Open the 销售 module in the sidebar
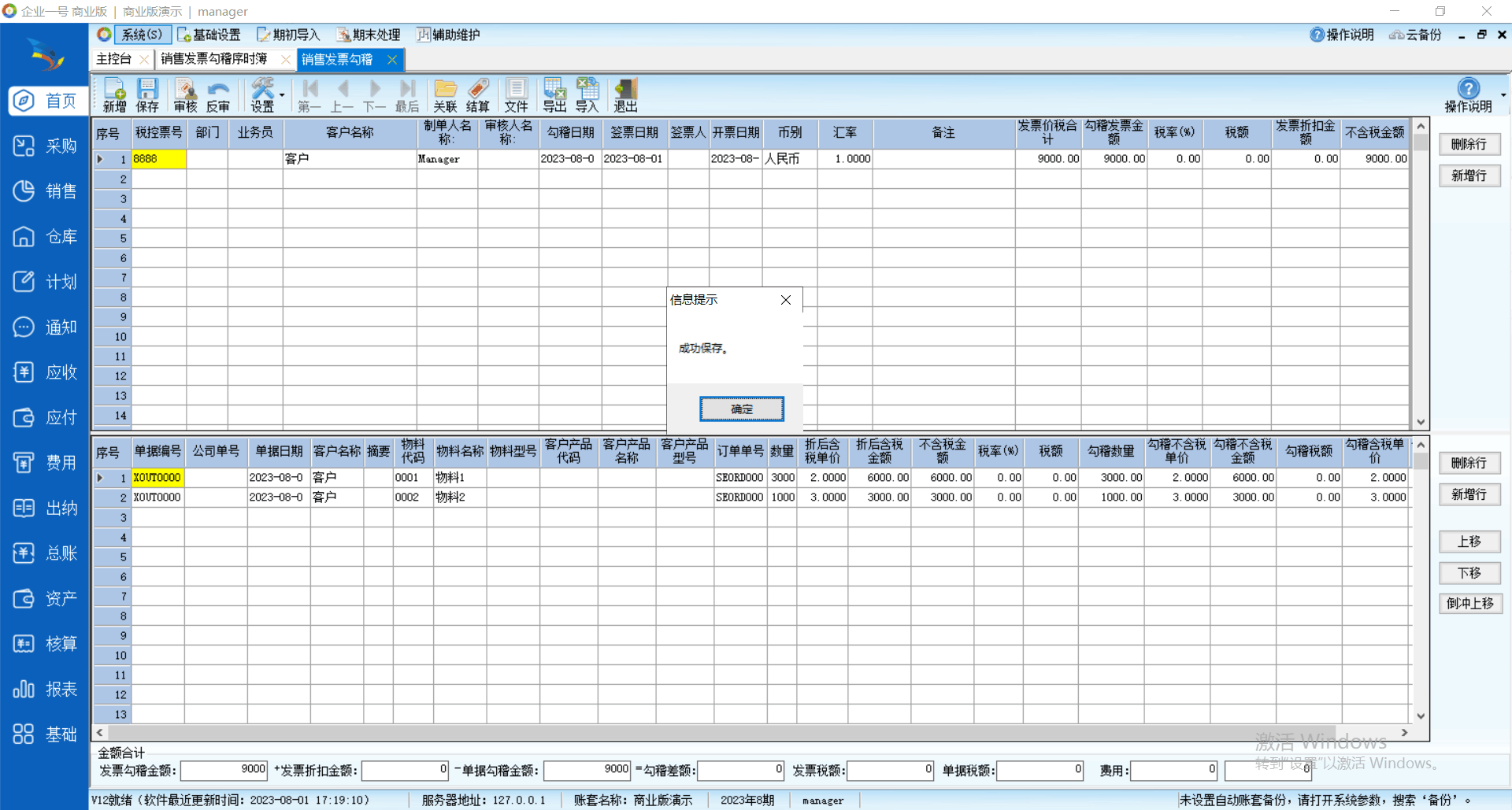This screenshot has height=810, width=1512. click(45, 191)
